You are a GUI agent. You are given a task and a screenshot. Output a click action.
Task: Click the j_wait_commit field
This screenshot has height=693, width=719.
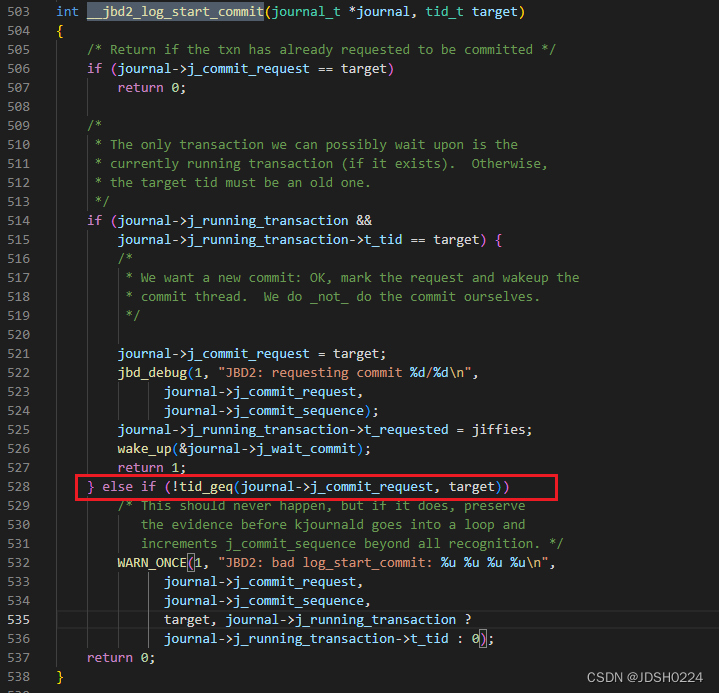[306, 449]
